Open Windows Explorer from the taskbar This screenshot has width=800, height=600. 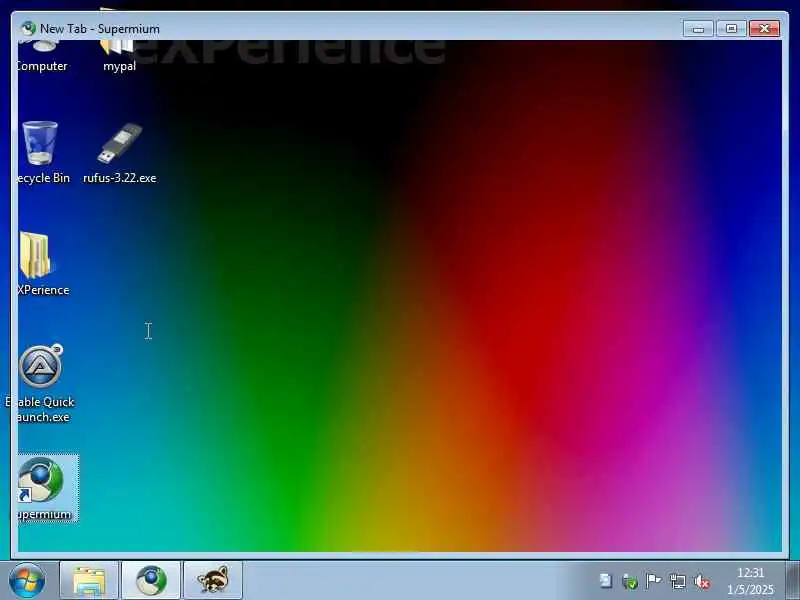click(89, 581)
